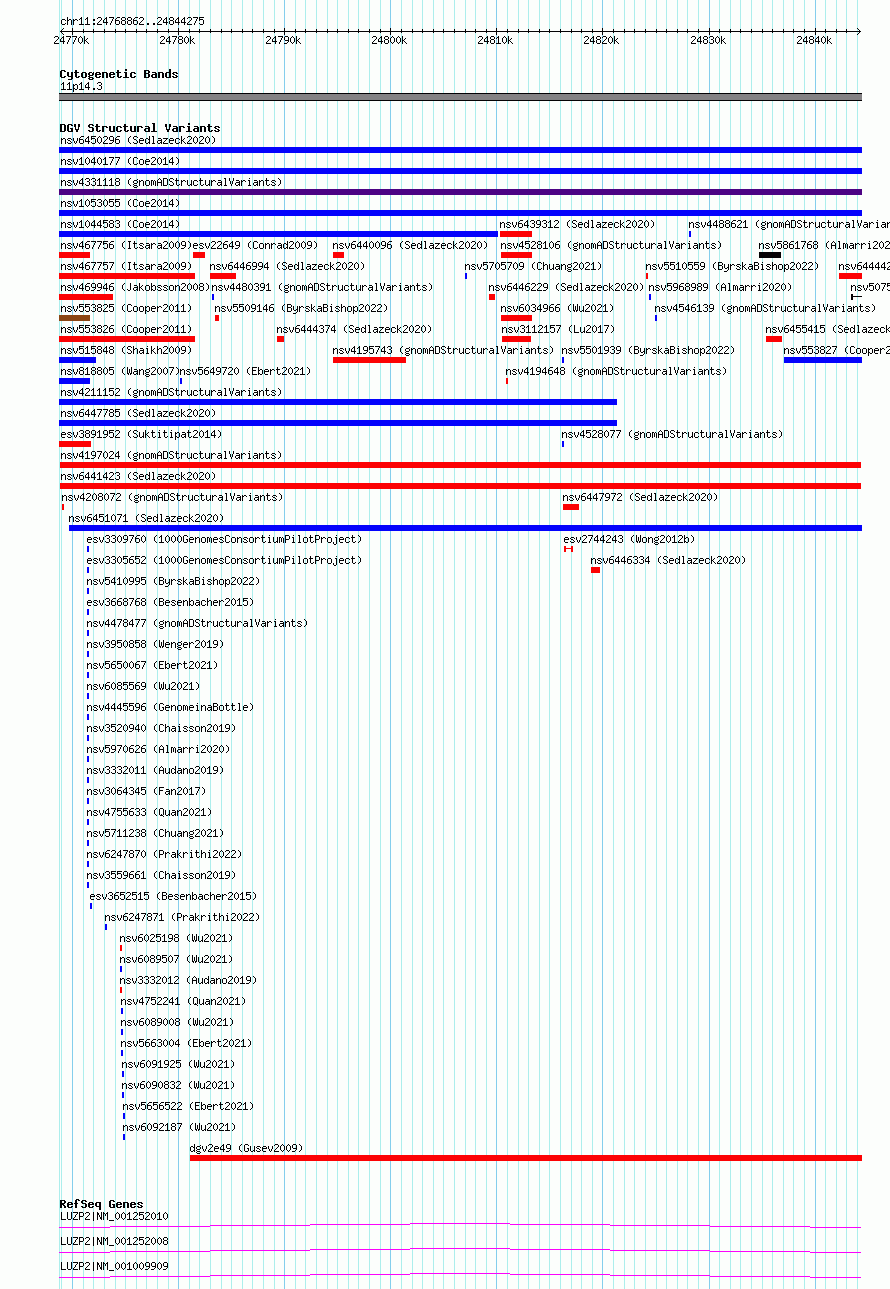
Task: Open esv3309760 (1000GenomesConsortiumPilotProject) label
Action: (224, 539)
